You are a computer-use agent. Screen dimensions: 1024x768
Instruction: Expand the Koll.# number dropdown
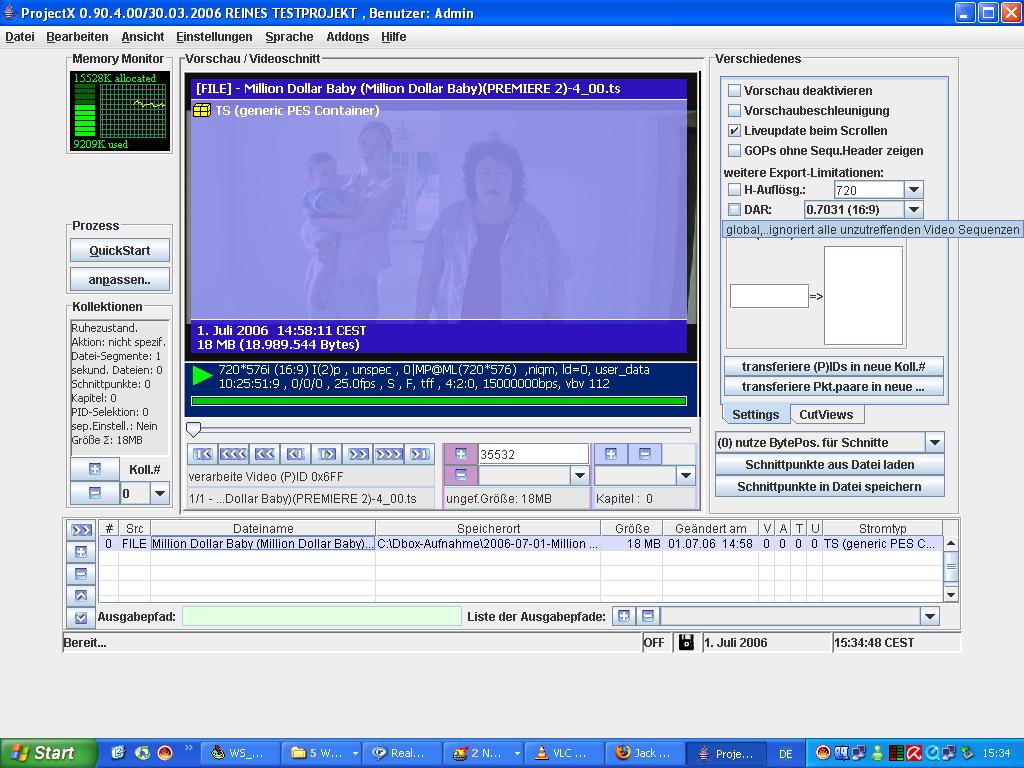tap(159, 494)
